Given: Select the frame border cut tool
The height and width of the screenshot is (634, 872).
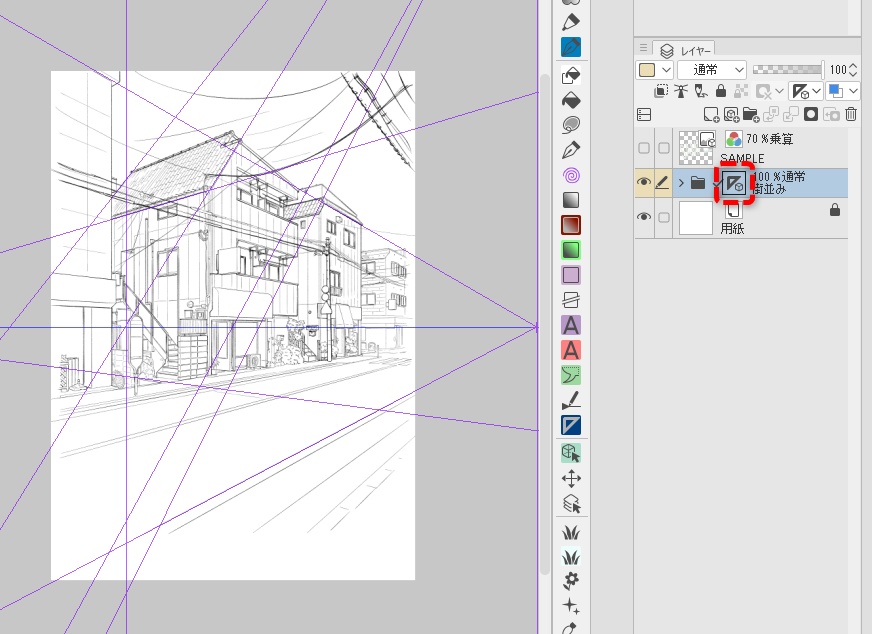Looking at the screenshot, I should pyautogui.click(x=571, y=300).
